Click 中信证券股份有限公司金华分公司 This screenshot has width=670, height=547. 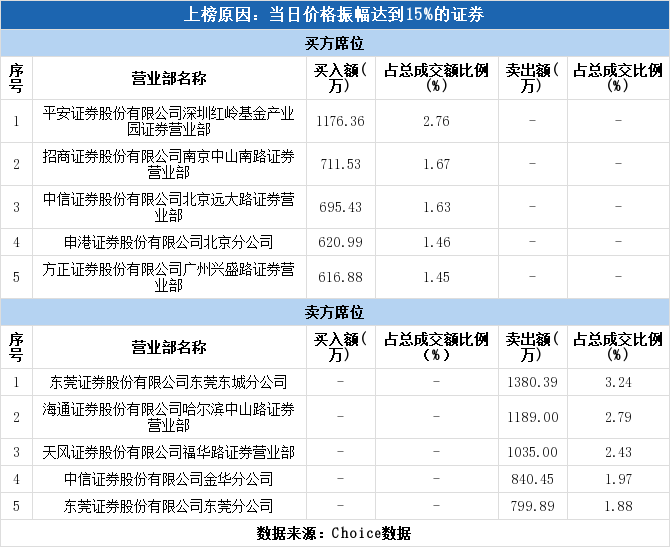pos(168,479)
